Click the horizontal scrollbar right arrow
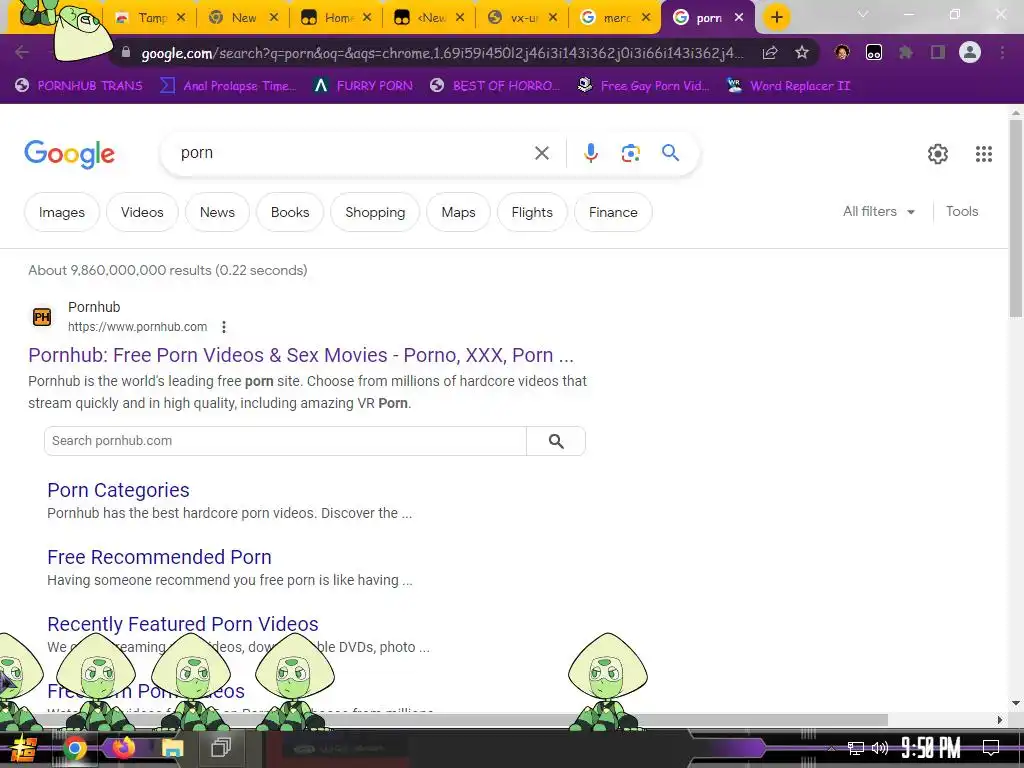This screenshot has width=1024, height=768. 999,720
